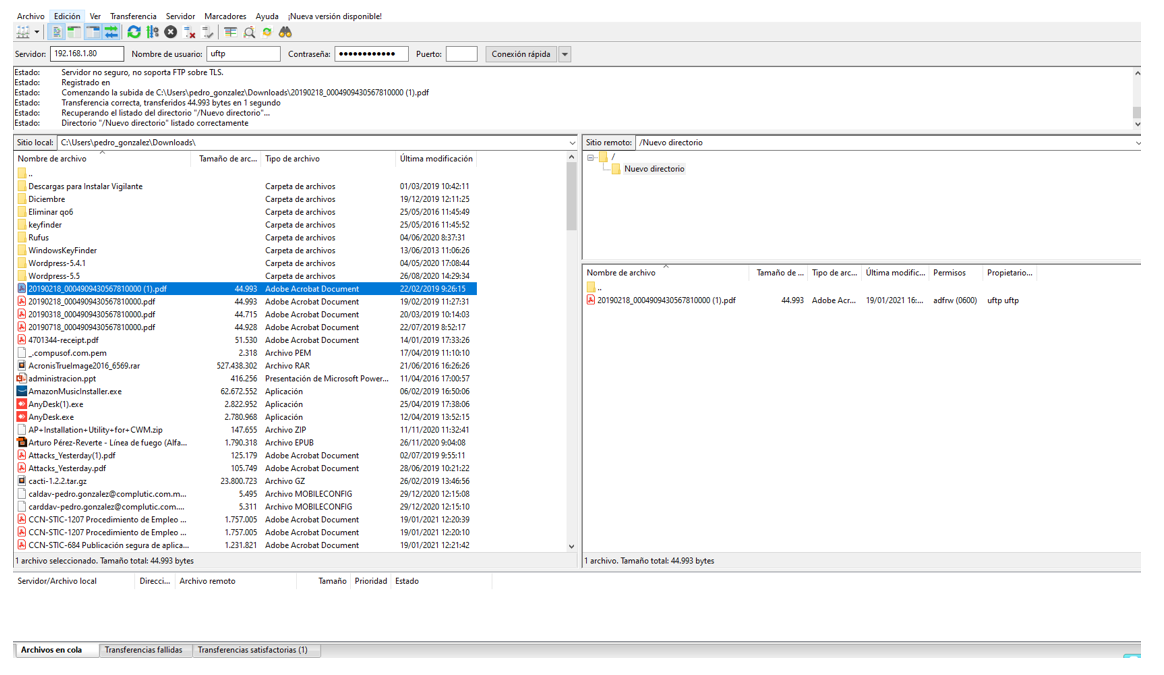The image size is (1164, 675).
Task: Click the remote PDF file icon
Action: 591,300
